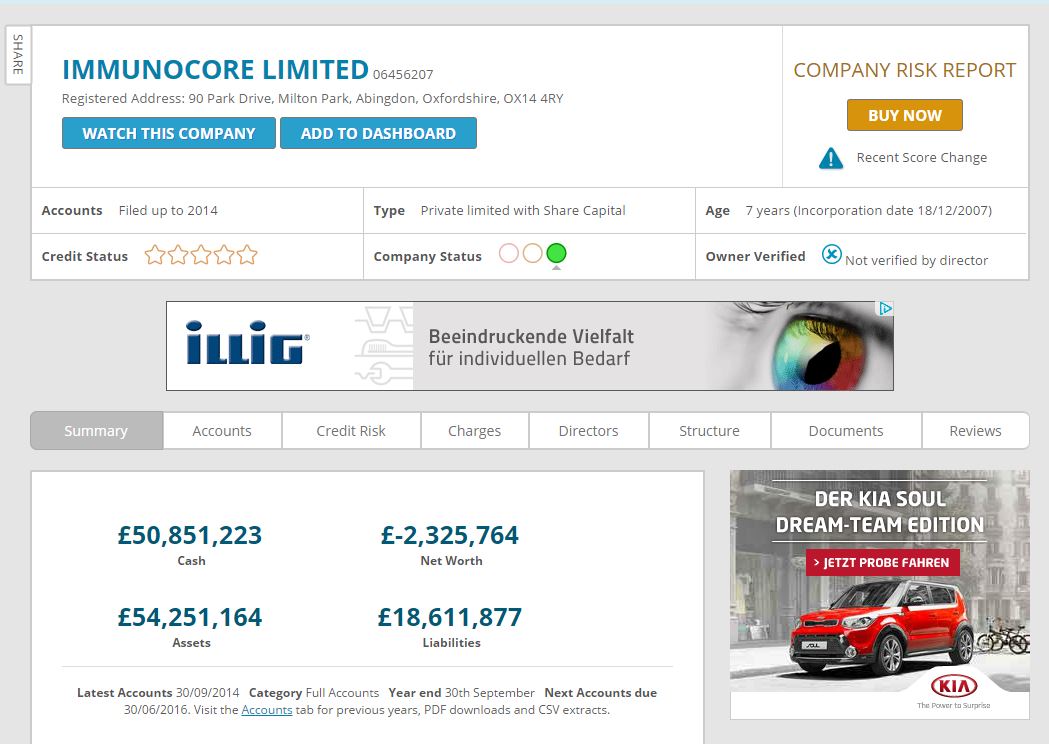
Task: Open the vertical SHARE tab
Action: tap(18, 55)
